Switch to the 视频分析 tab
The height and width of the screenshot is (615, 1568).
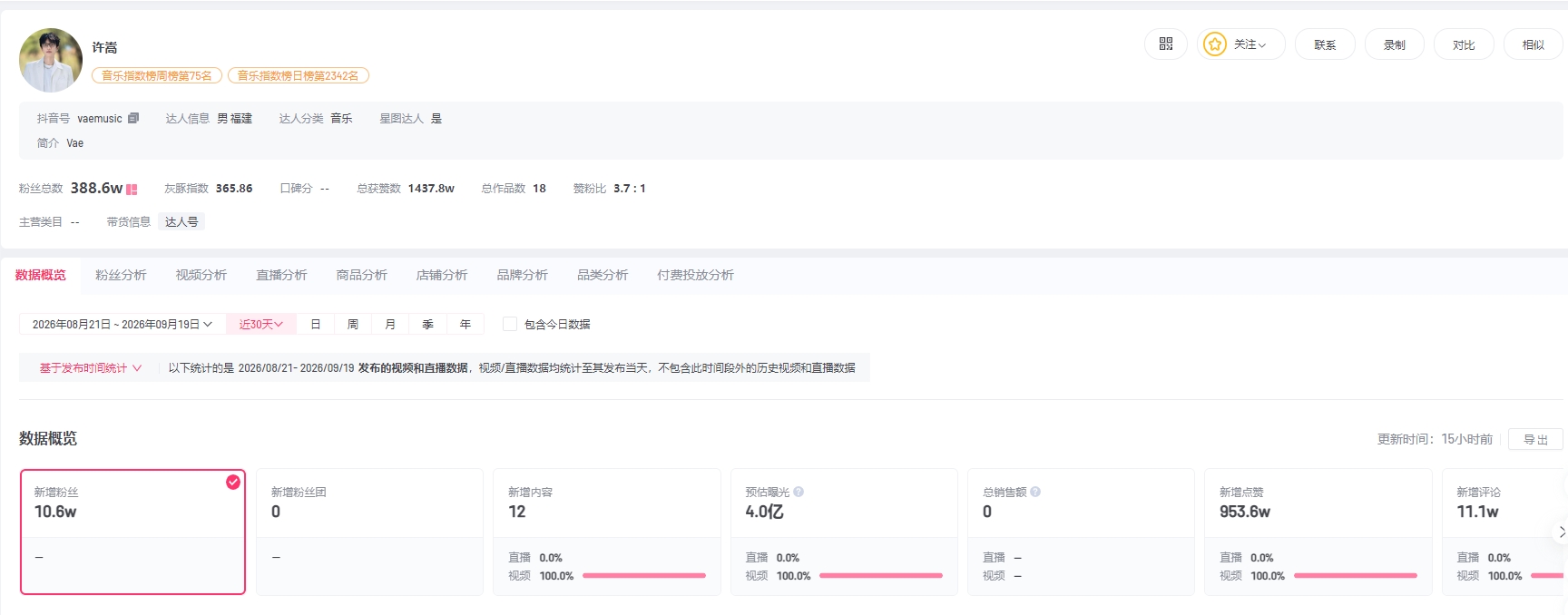(x=201, y=275)
